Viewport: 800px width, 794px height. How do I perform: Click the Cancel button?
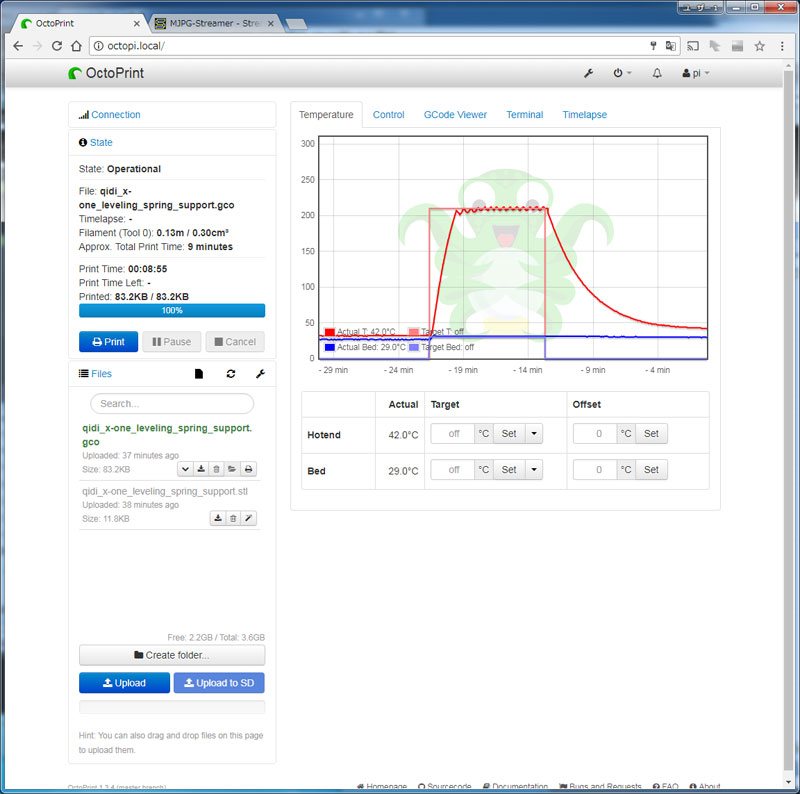click(x=235, y=342)
